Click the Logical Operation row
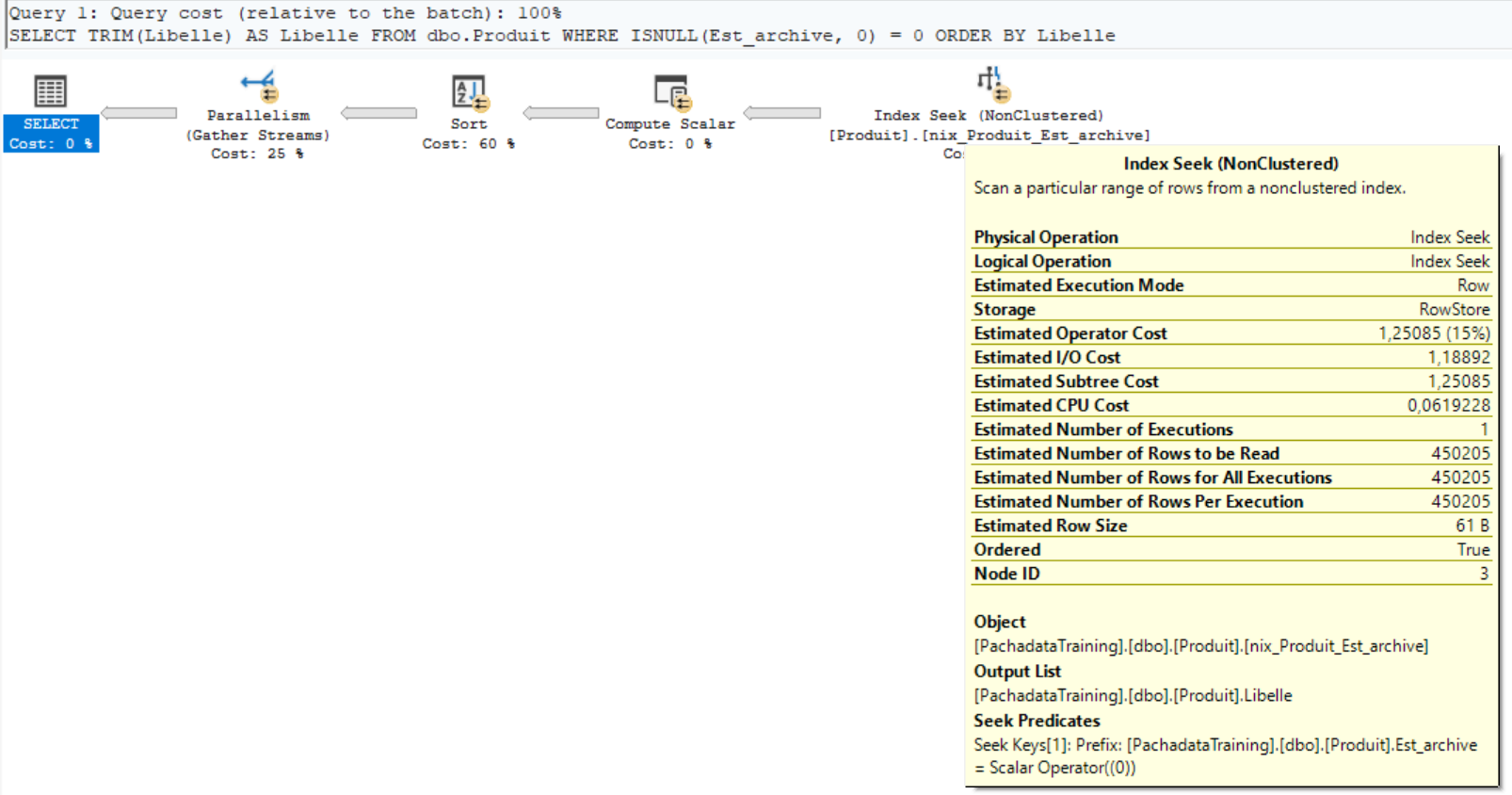This screenshot has width=1512, height=795. pyautogui.click(x=1231, y=261)
